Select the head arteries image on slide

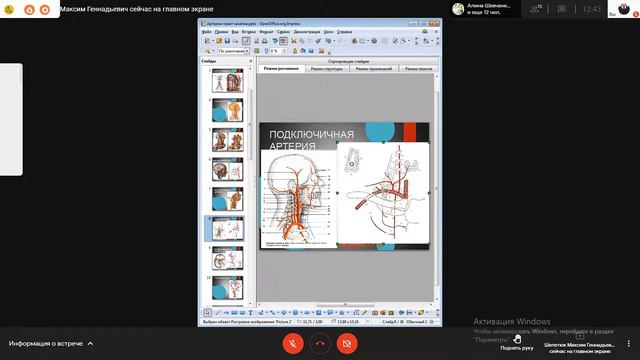[299, 198]
